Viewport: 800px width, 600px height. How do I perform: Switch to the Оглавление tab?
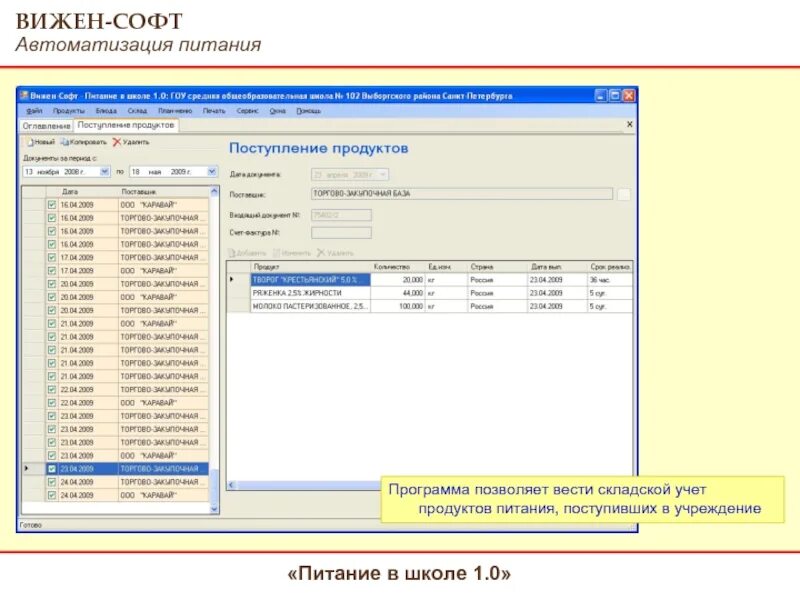tap(46, 126)
